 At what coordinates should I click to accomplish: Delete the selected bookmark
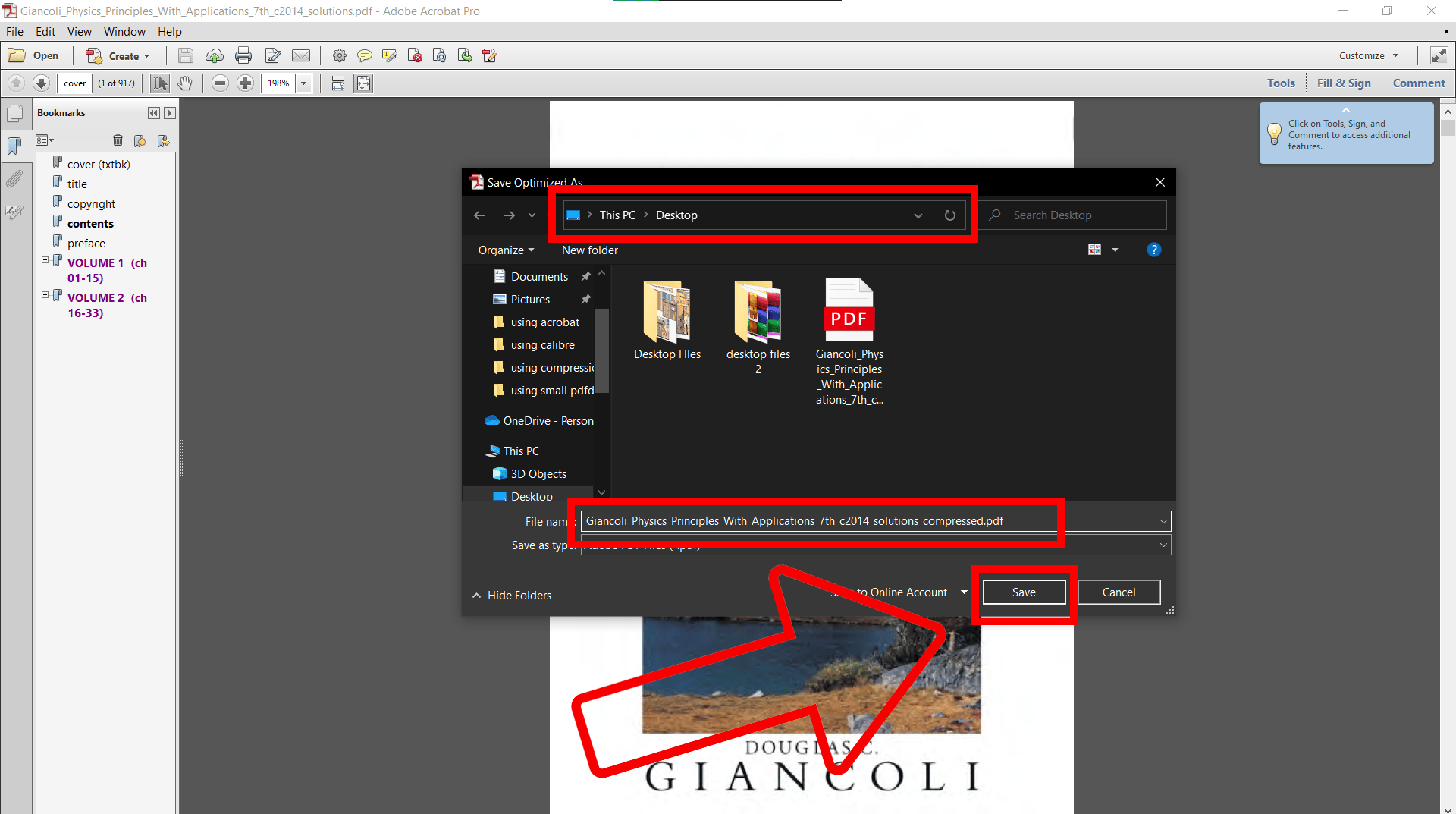tap(118, 140)
